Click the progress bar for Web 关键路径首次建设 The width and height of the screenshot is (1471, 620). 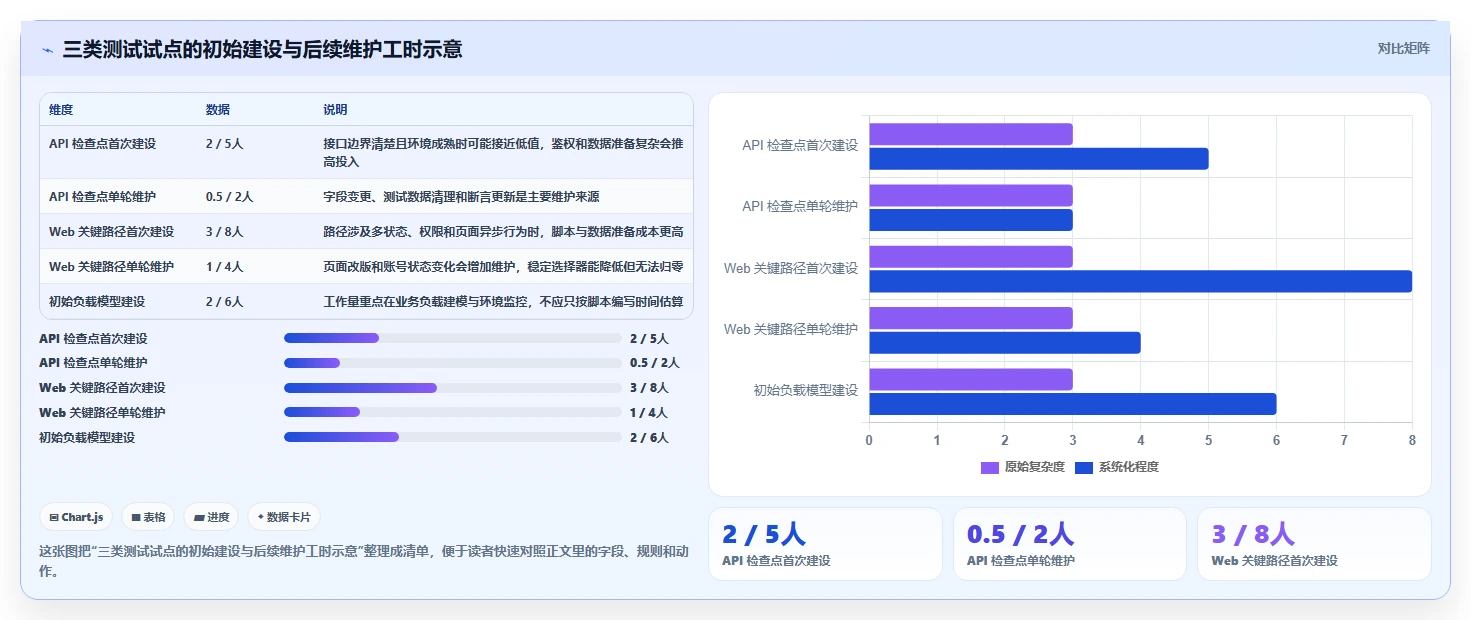453,388
